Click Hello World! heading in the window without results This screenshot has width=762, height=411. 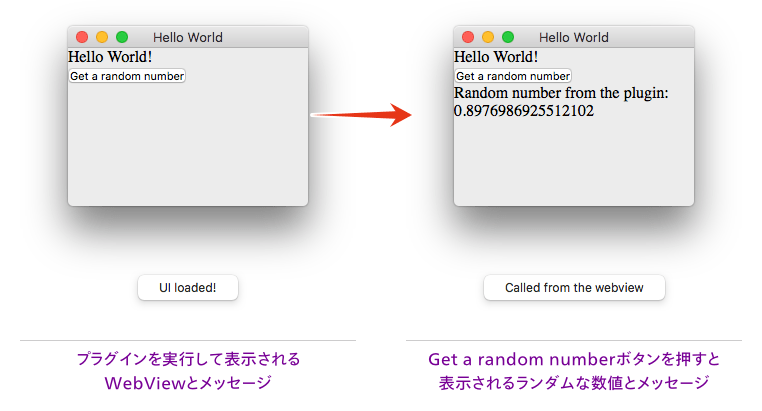110,57
